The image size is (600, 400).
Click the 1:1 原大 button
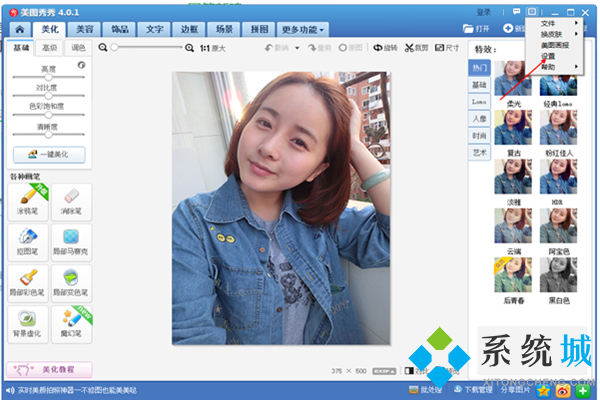[213, 48]
